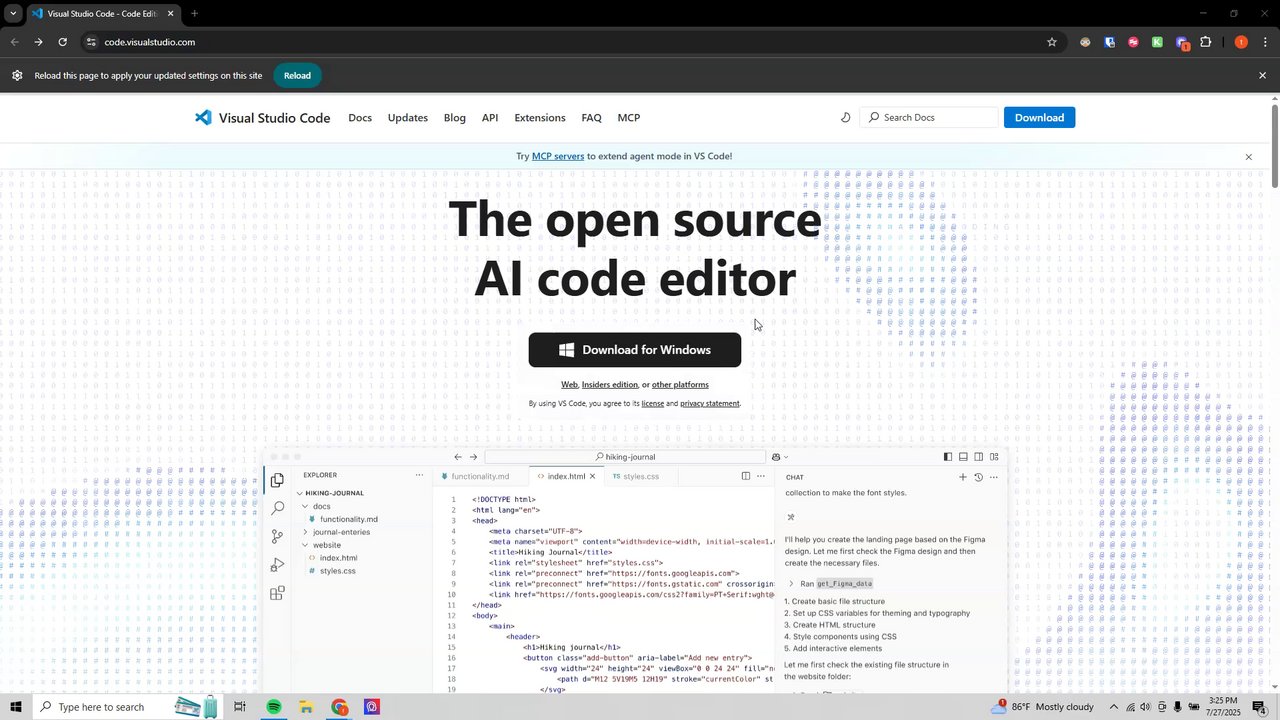Open the Chrome three-dot menu
Image resolution: width=1280 pixels, height=720 pixels.
(1265, 42)
